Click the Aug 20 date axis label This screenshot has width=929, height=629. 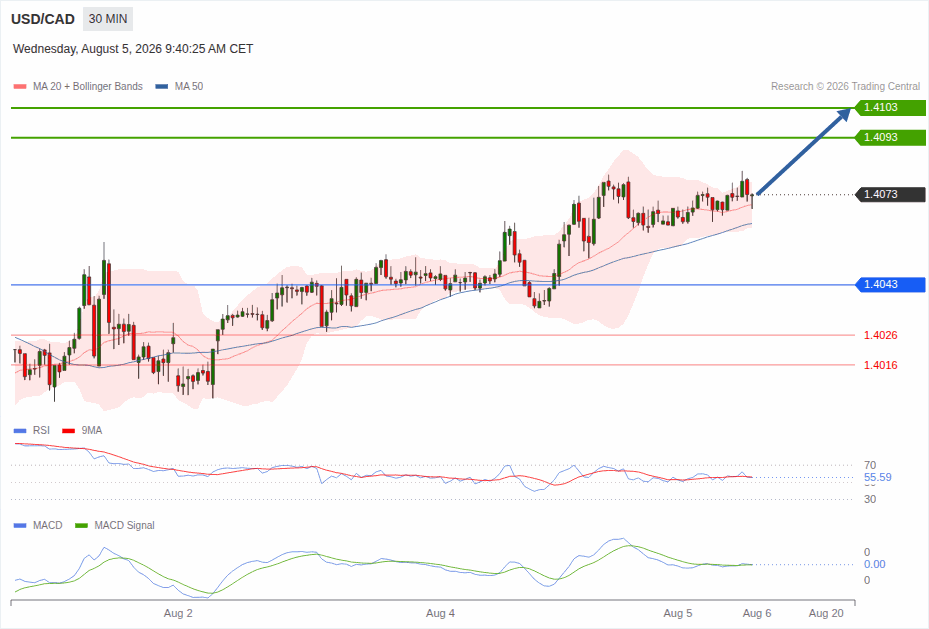point(826,613)
